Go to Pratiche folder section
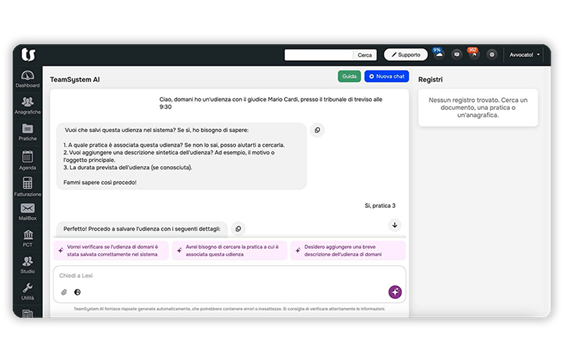The height and width of the screenshot is (362, 576). 28,132
